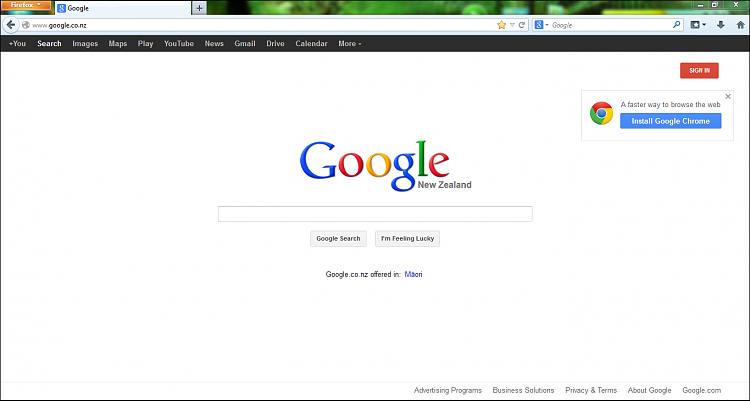This screenshot has height=401, width=750.
Task: Open +You in Google bar
Action: 17,44
